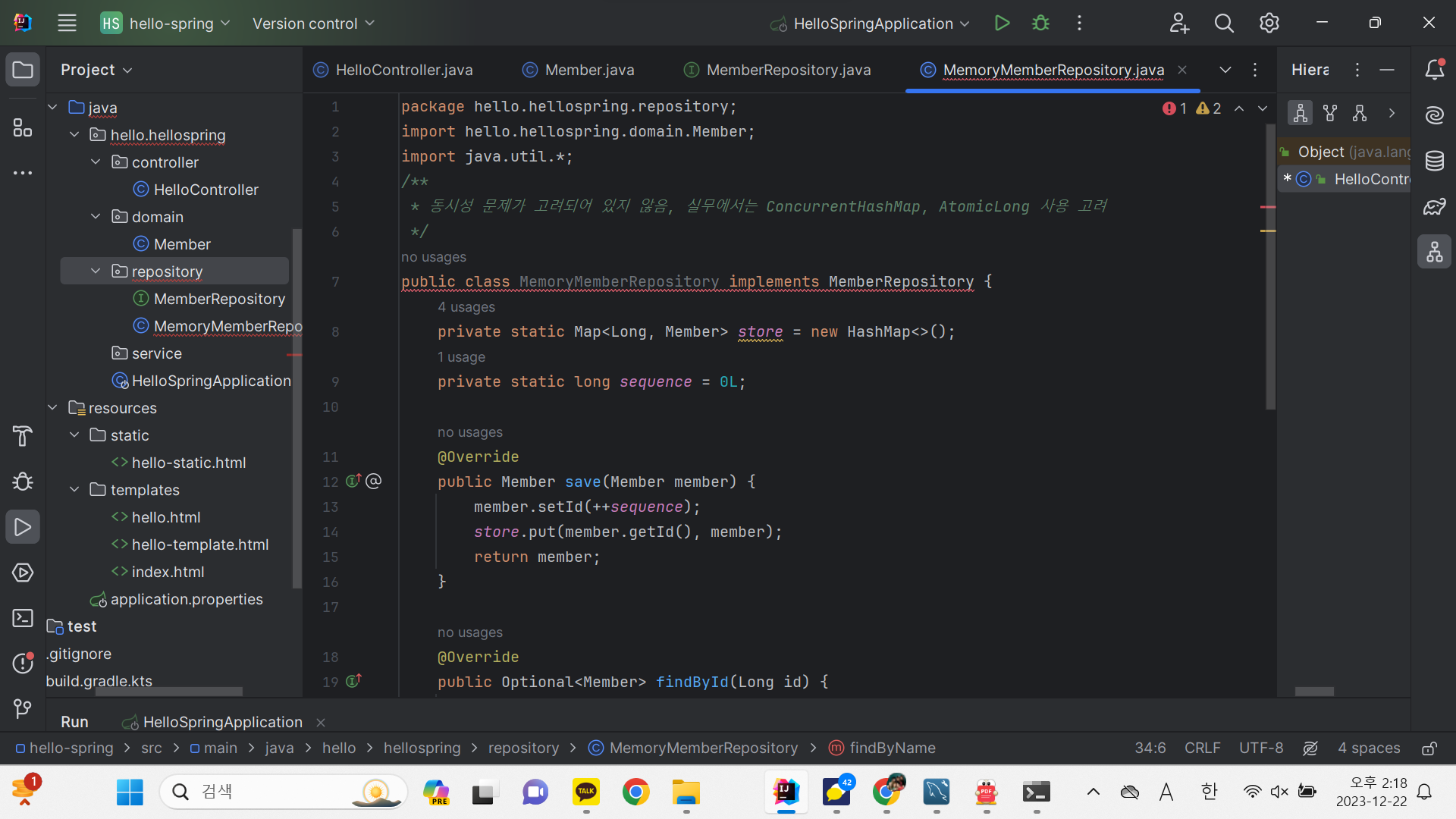
Task: Toggle the Hierarchy tool window button
Action: [1434, 252]
